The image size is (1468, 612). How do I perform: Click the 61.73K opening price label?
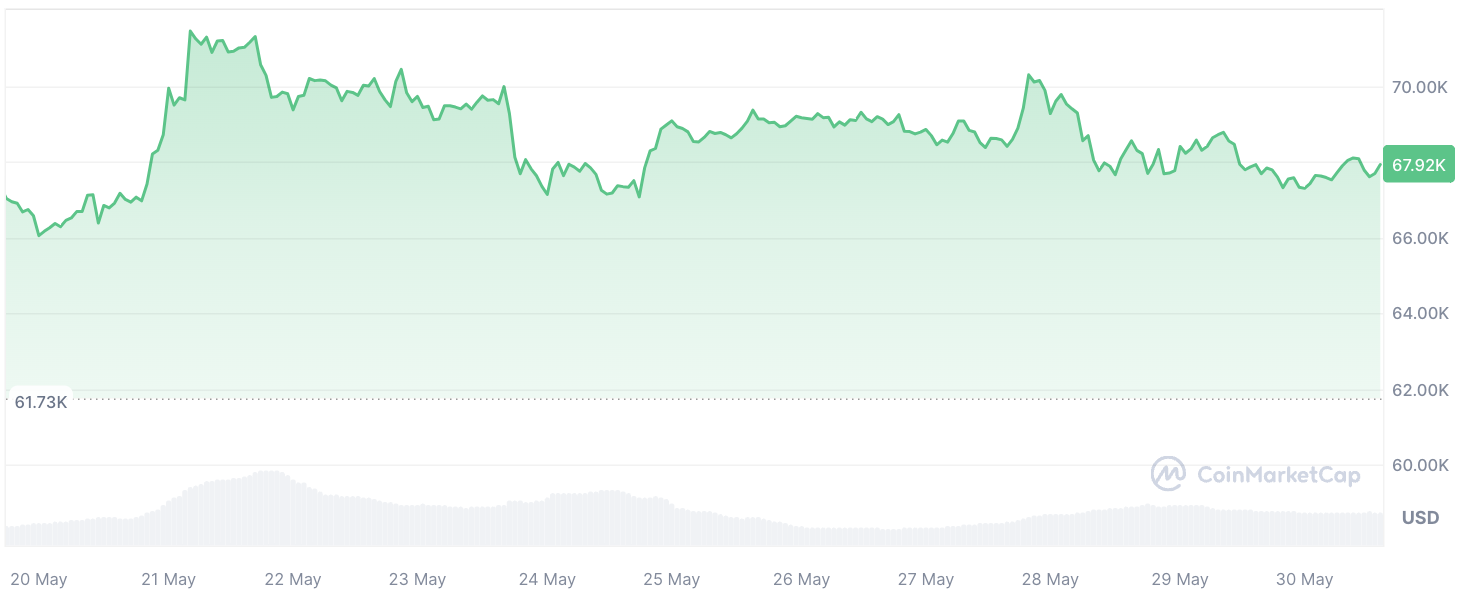coord(41,402)
